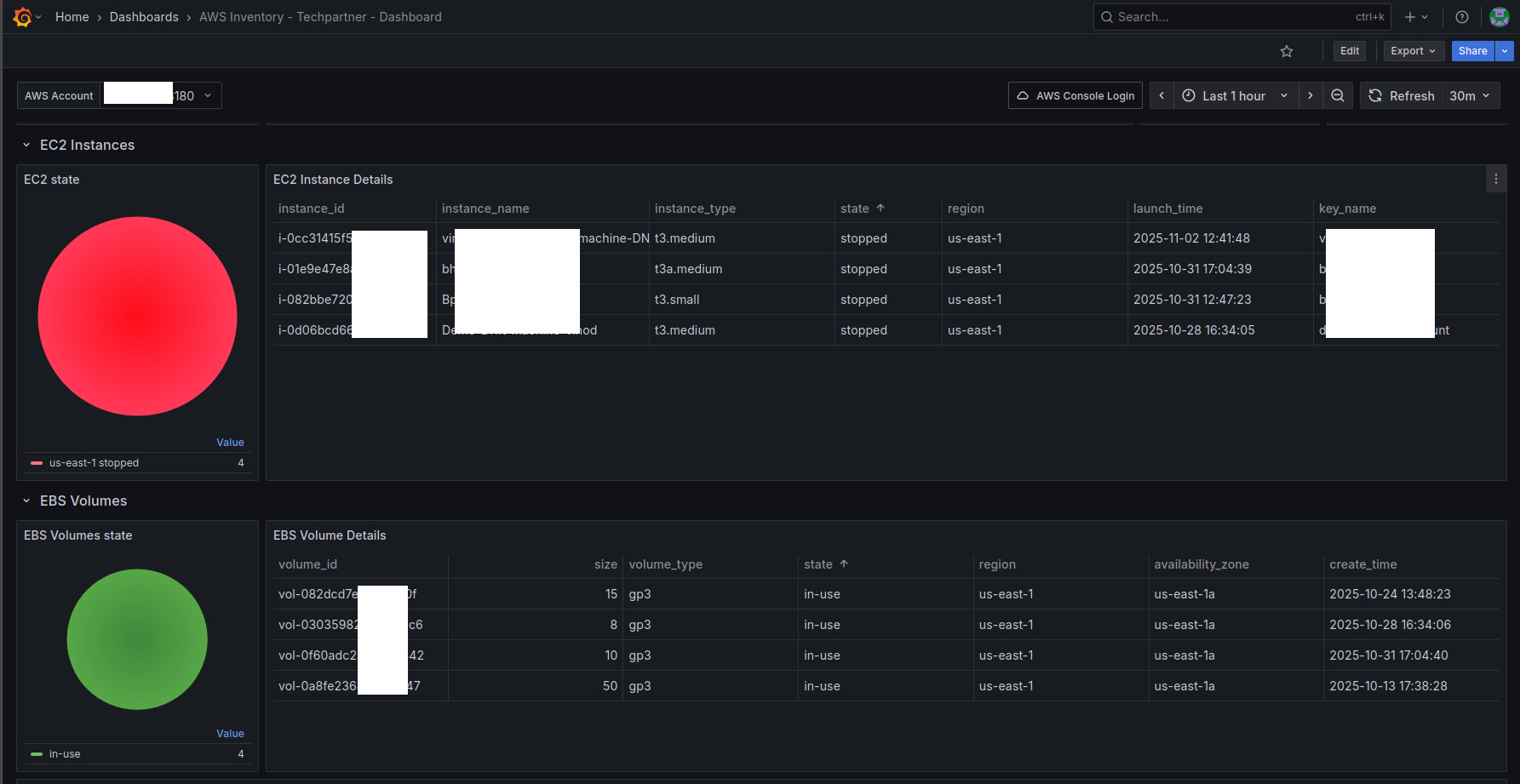1520x784 pixels.
Task: Click the red EC2 state pie slice
Action: (x=137, y=317)
